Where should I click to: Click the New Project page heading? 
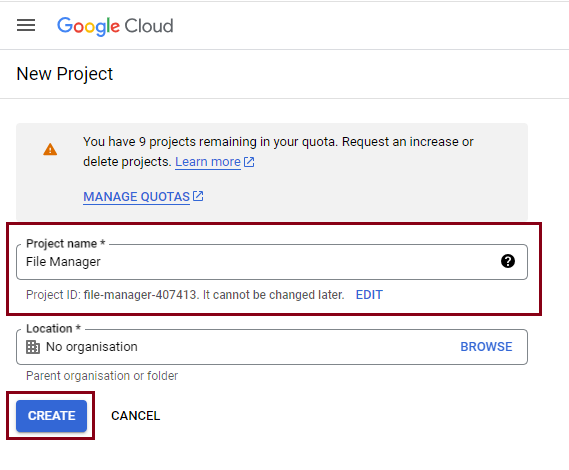[x=65, y=74]
